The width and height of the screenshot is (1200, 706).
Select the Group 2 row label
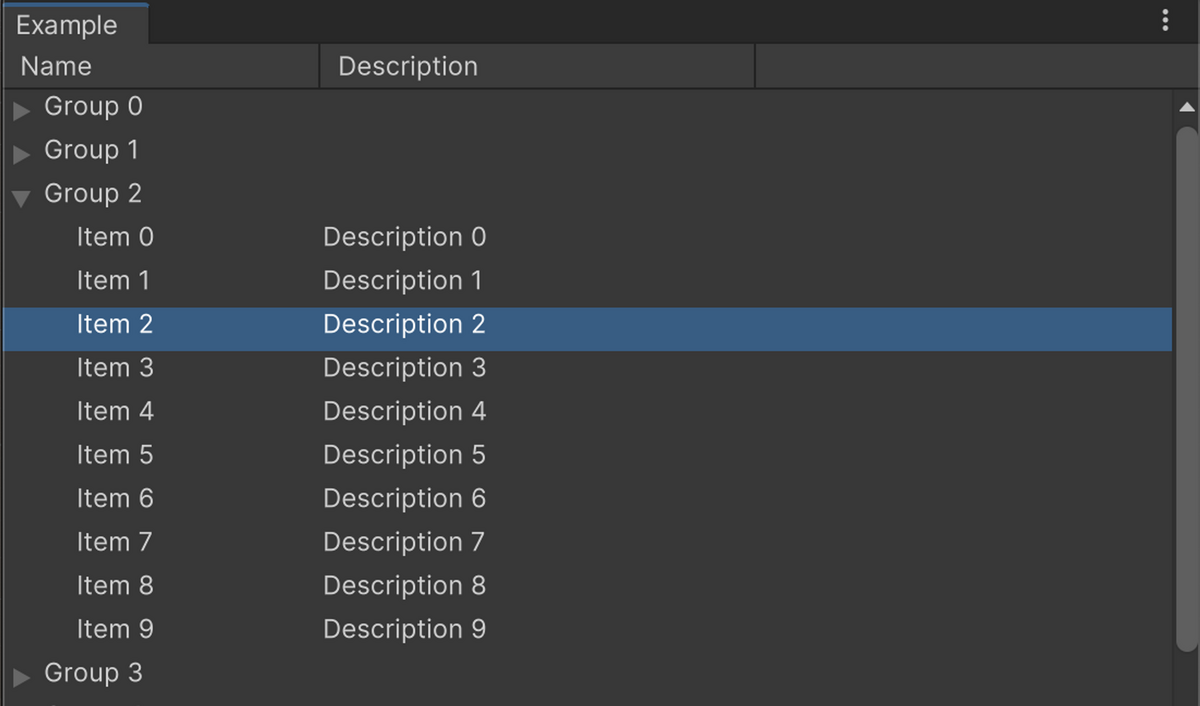93,193
